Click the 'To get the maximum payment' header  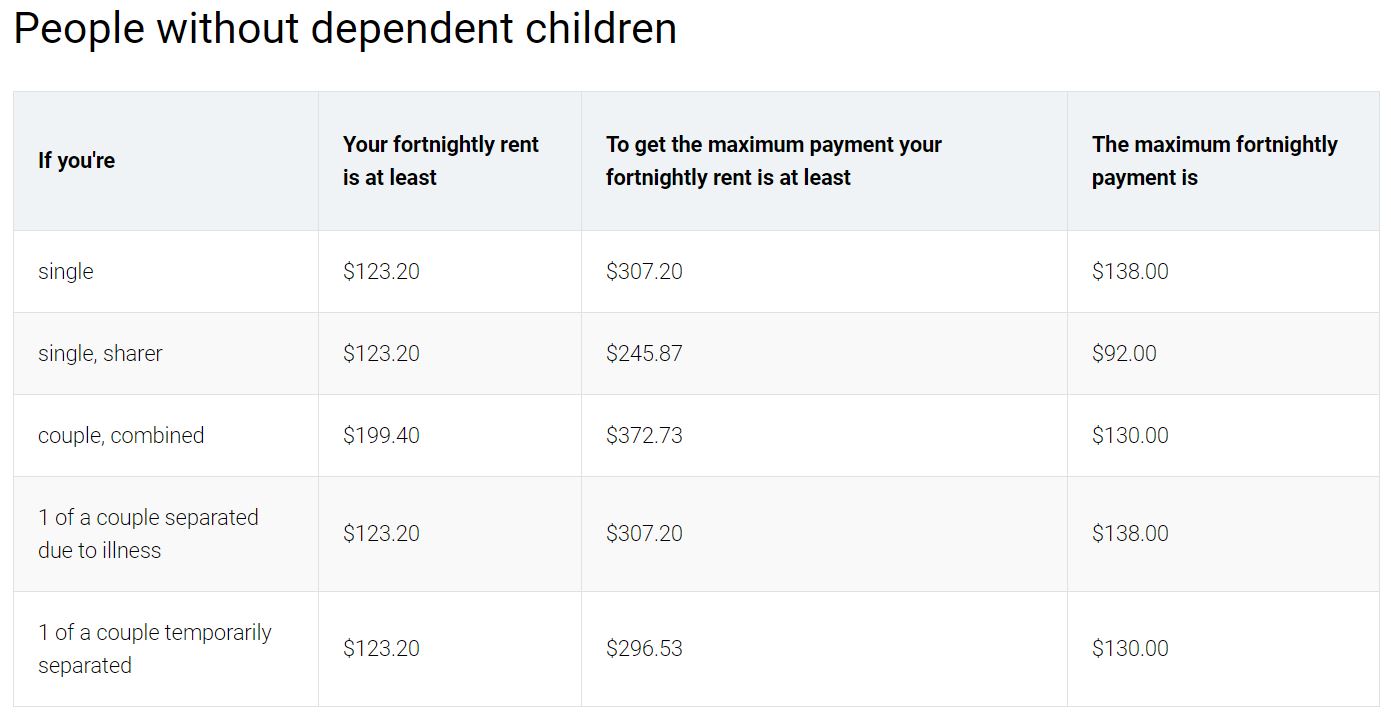[774, 160]
